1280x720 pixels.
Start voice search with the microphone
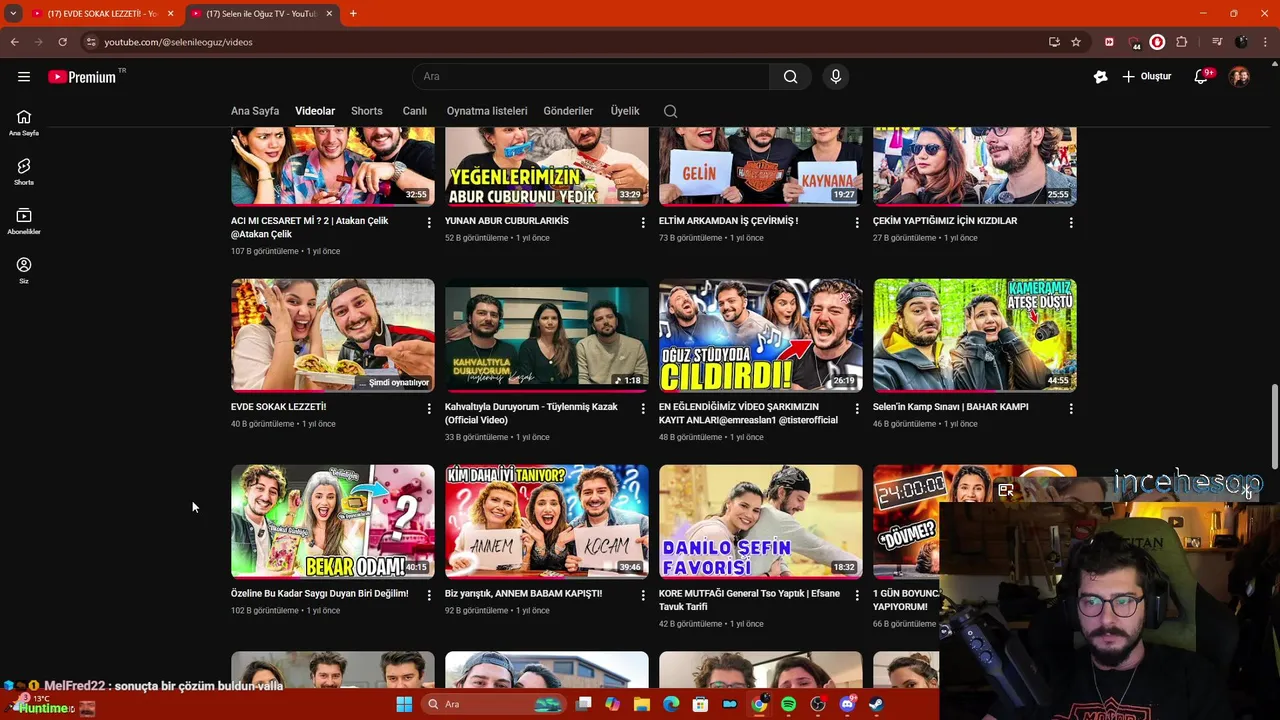[x=836, y=77]
